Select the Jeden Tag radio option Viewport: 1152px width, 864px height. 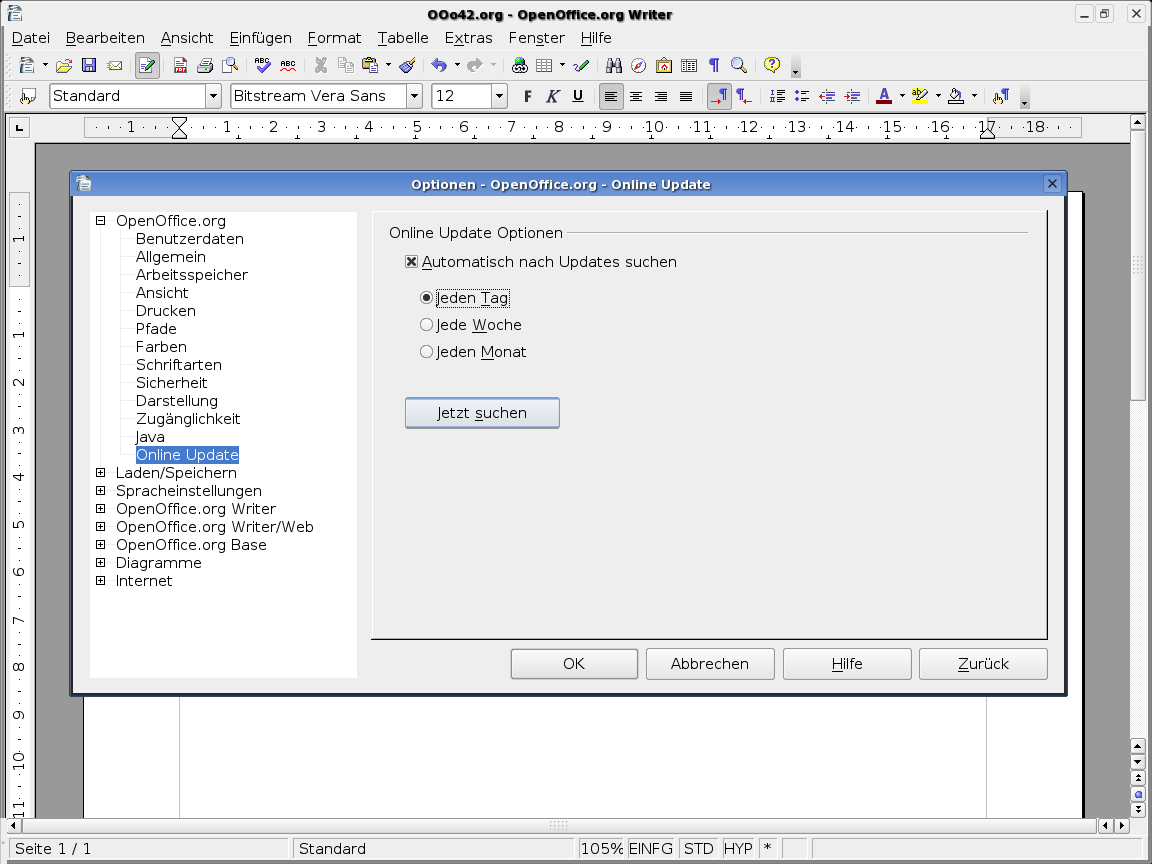[x=426, y=298]
